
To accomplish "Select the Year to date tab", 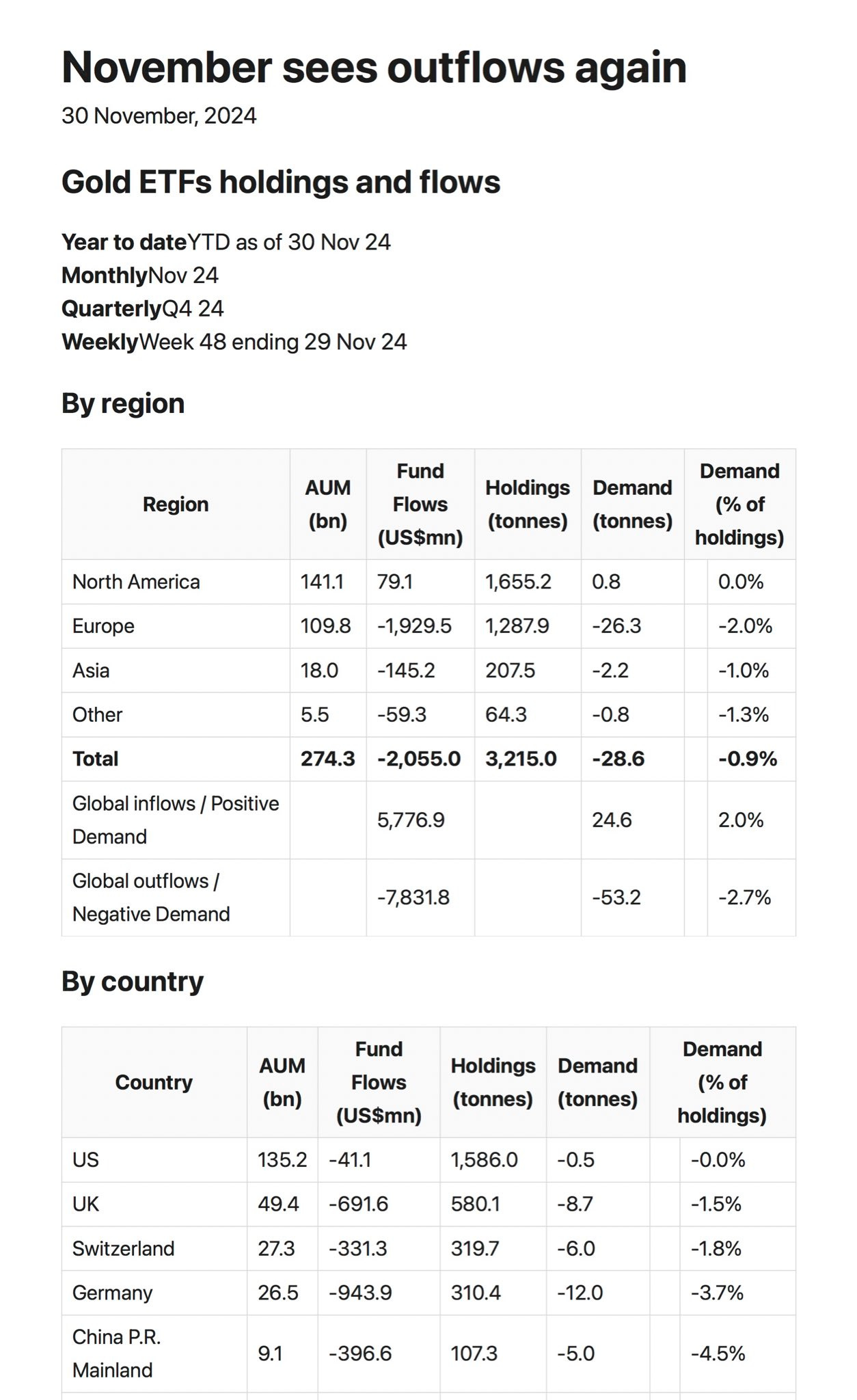I will point(226,242).
